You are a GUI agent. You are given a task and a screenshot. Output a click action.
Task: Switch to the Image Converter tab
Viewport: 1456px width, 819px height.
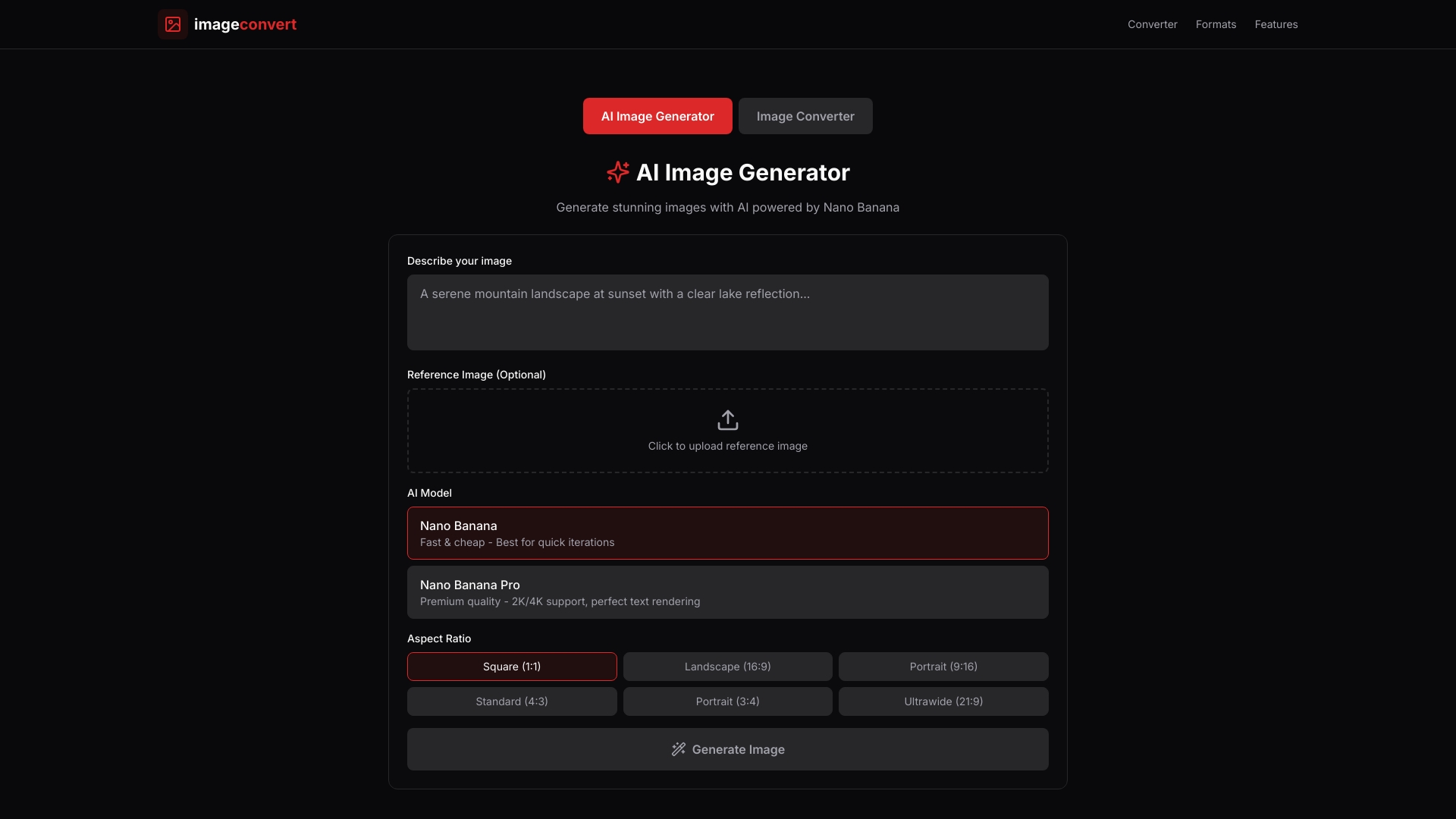coord(805,116)
